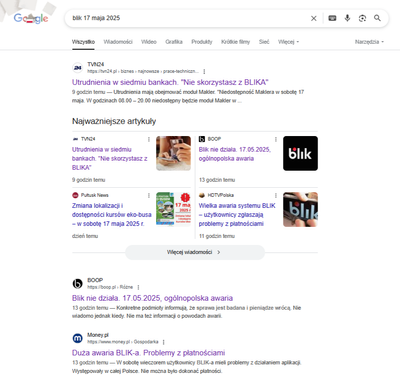Open BOOP result 'Blik nie działa. 17.05.2025'
The image size is (400, 382).
pos(152,298)
